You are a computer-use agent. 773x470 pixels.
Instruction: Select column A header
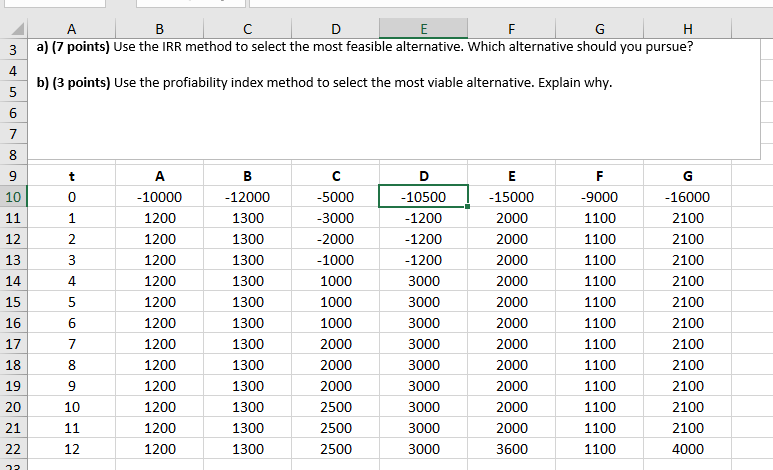point(71,29)
